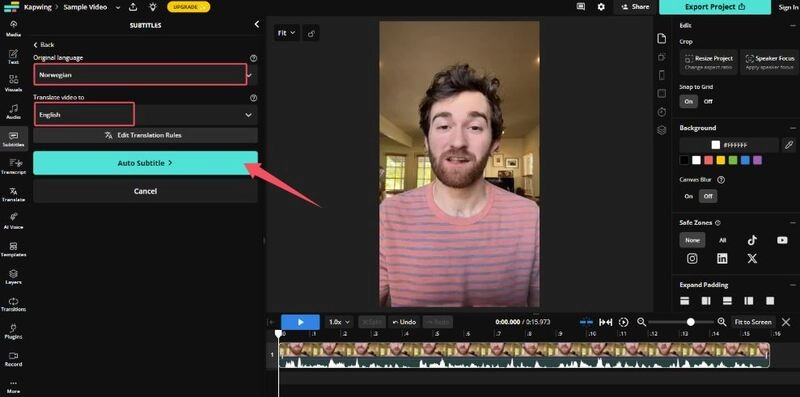800x397 pixels.
Task: Zoom in the timeline with magnifier plus
Action: coord(722,322)
